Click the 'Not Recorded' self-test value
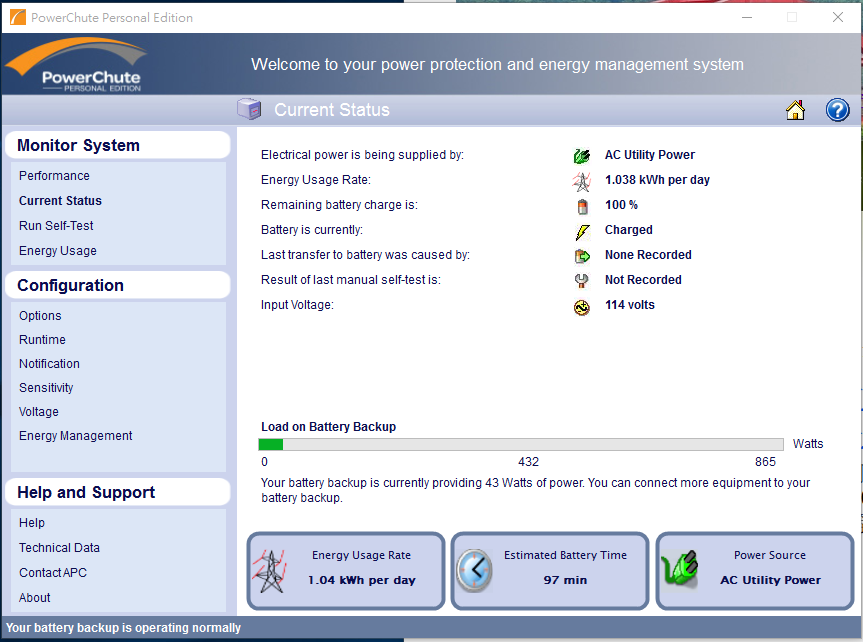 tap(643, 280)
